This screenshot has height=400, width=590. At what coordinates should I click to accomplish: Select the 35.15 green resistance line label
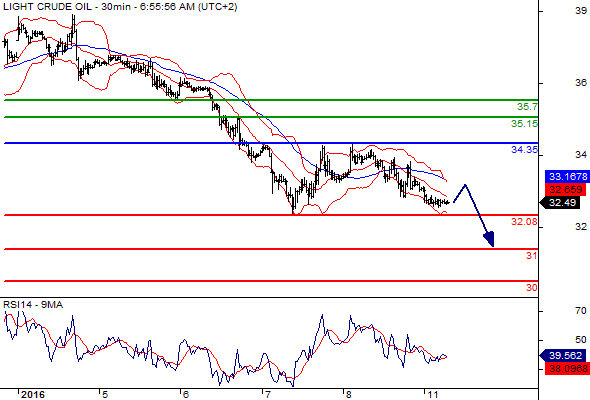[x=524, y=123]
